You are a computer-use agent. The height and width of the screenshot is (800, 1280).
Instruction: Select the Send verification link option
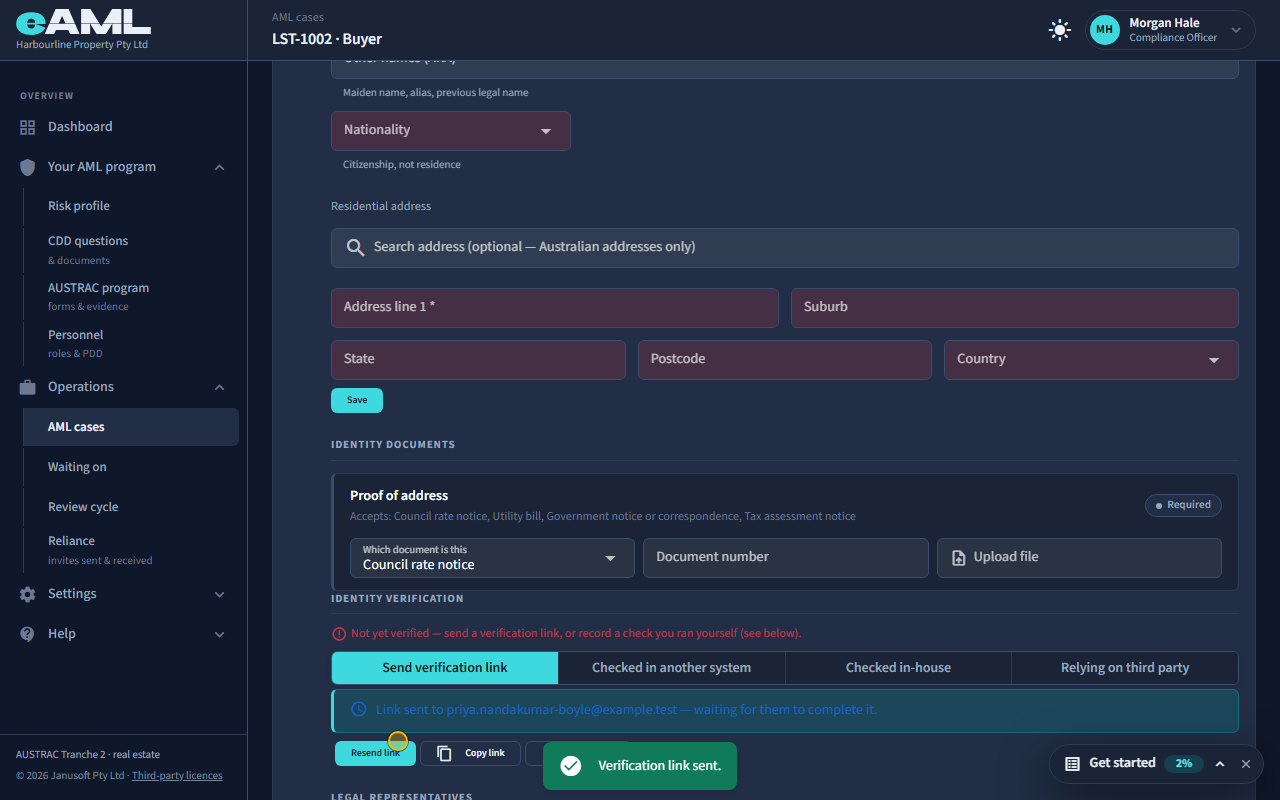[x=445, y=668]
